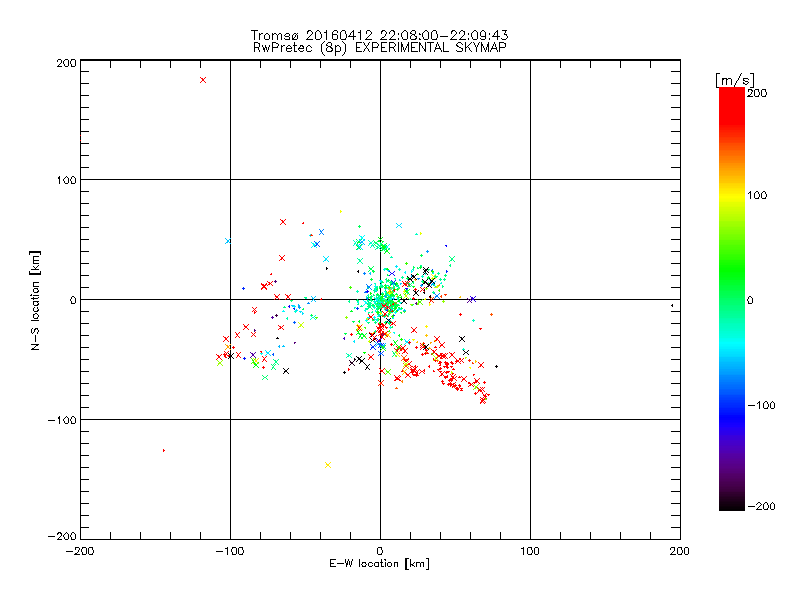Click the '[m/s]' colorbar unit label
The image size is (800, 600).
[735, 80]
